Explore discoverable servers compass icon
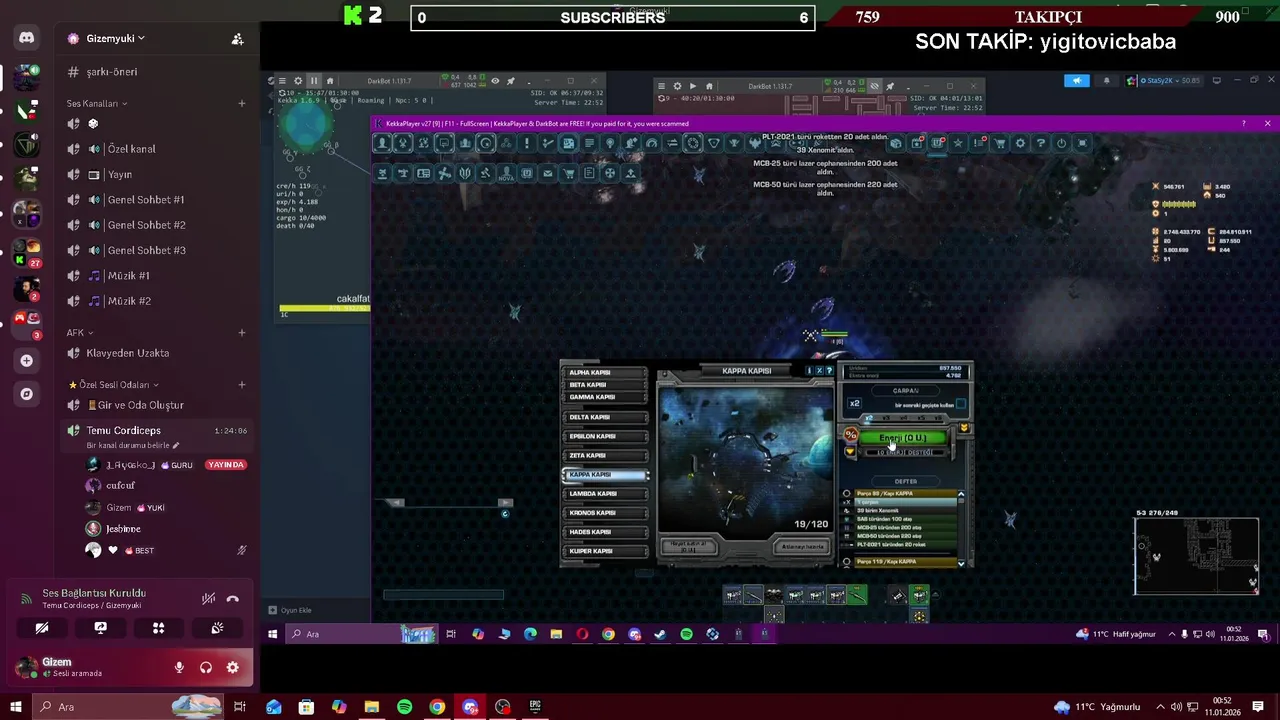Image resolution: width=1280 pixels, height=720 pixels. point(27,394)
